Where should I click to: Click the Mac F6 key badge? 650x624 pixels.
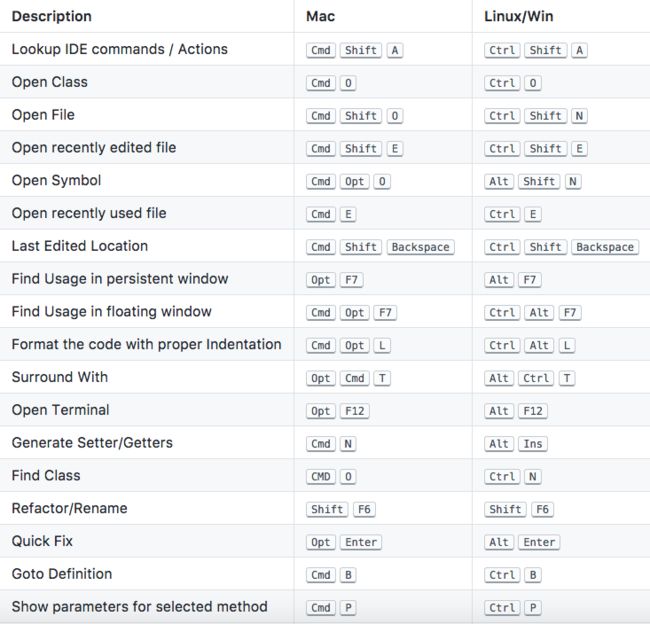(x=364, y=509)
